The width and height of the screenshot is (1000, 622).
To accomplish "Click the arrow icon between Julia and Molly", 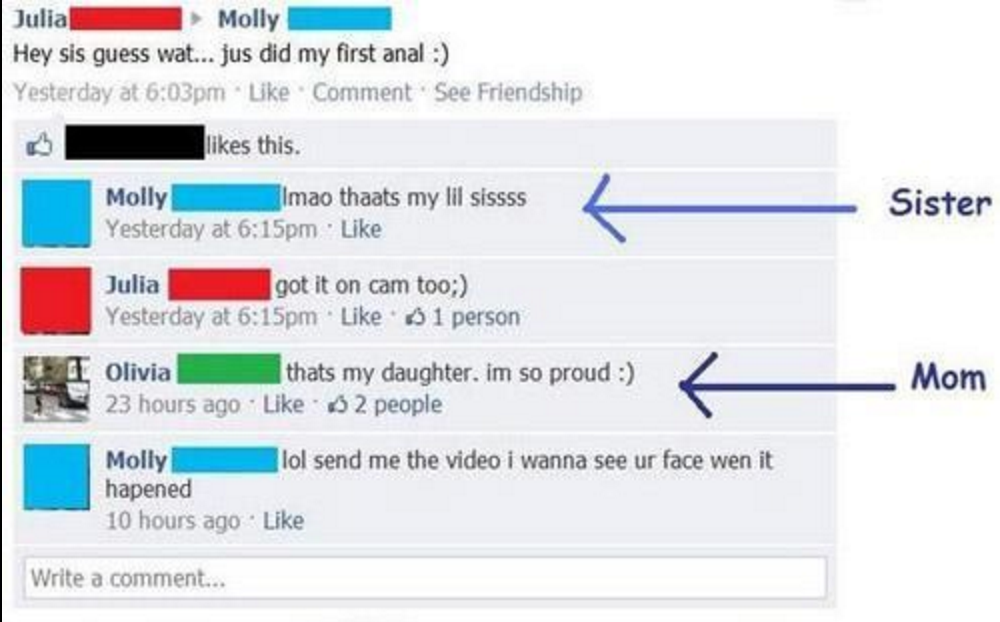I will pyautogui.click(x=196, y=19).
